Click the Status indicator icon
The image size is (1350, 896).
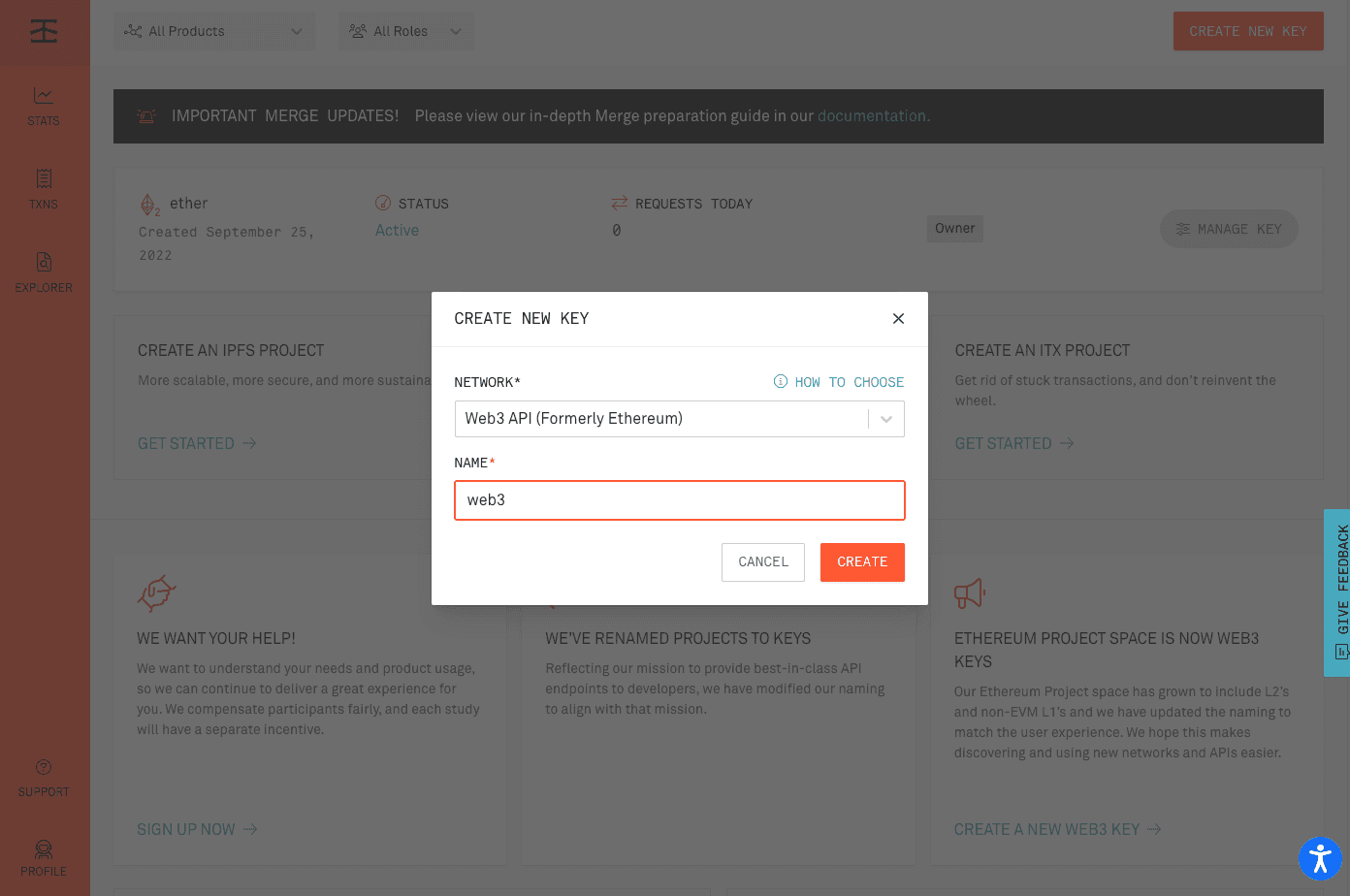tap(383, 204)
